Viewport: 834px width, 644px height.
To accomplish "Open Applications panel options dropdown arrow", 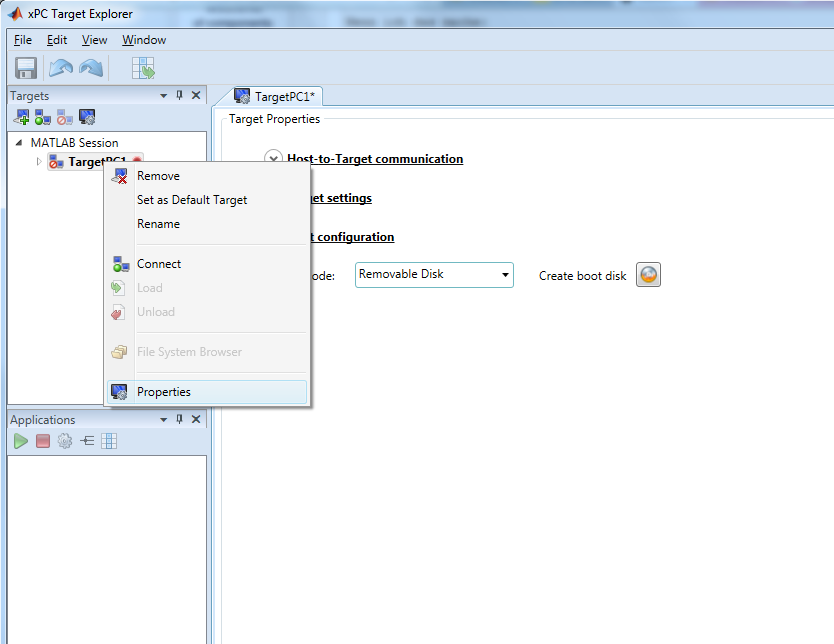I will [x=163, y=420].
